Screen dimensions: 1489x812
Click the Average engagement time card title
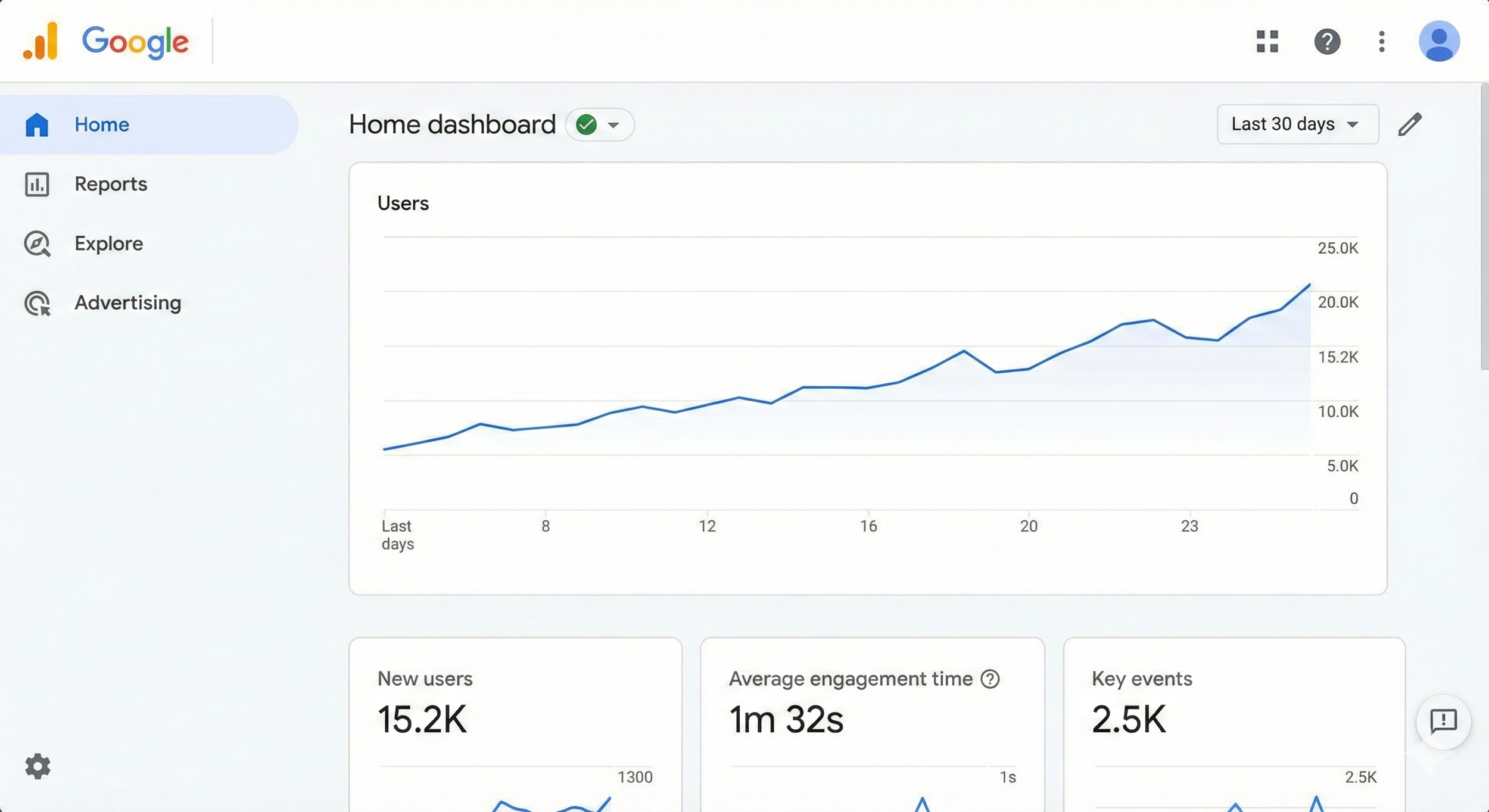pyautogui.click(x=850, y=679)
